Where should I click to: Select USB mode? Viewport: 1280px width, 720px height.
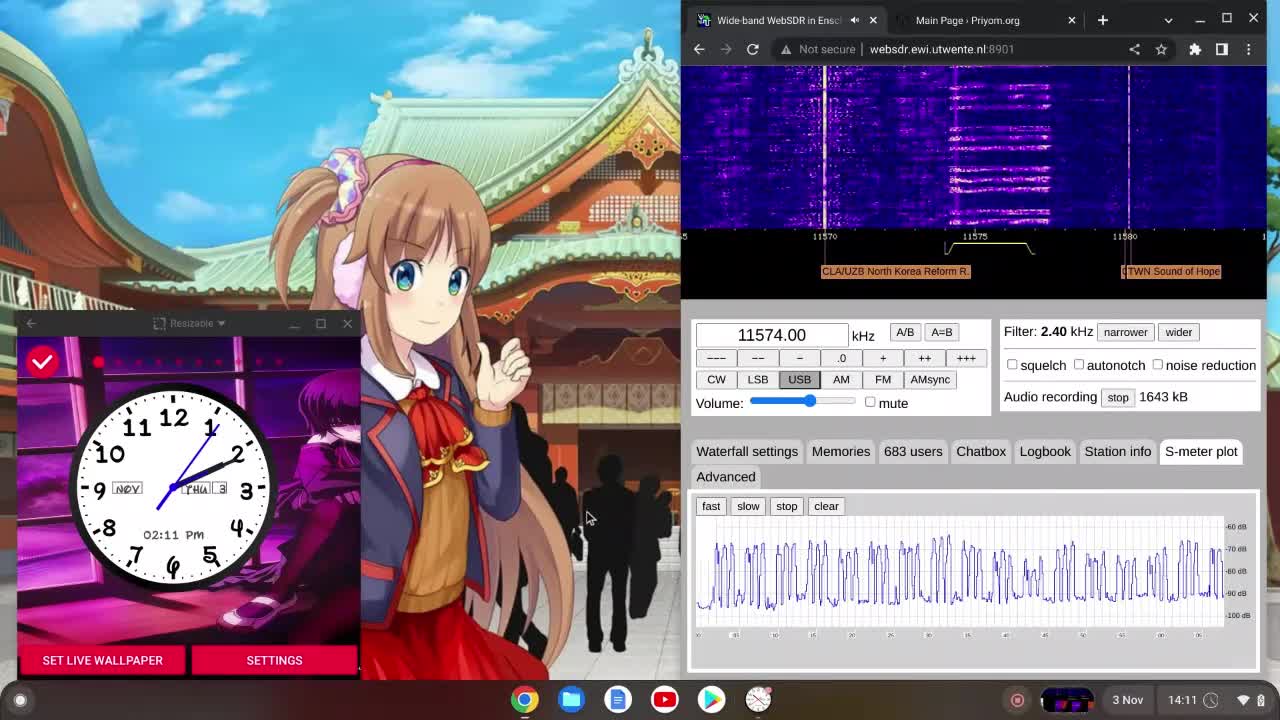[799, 379]
